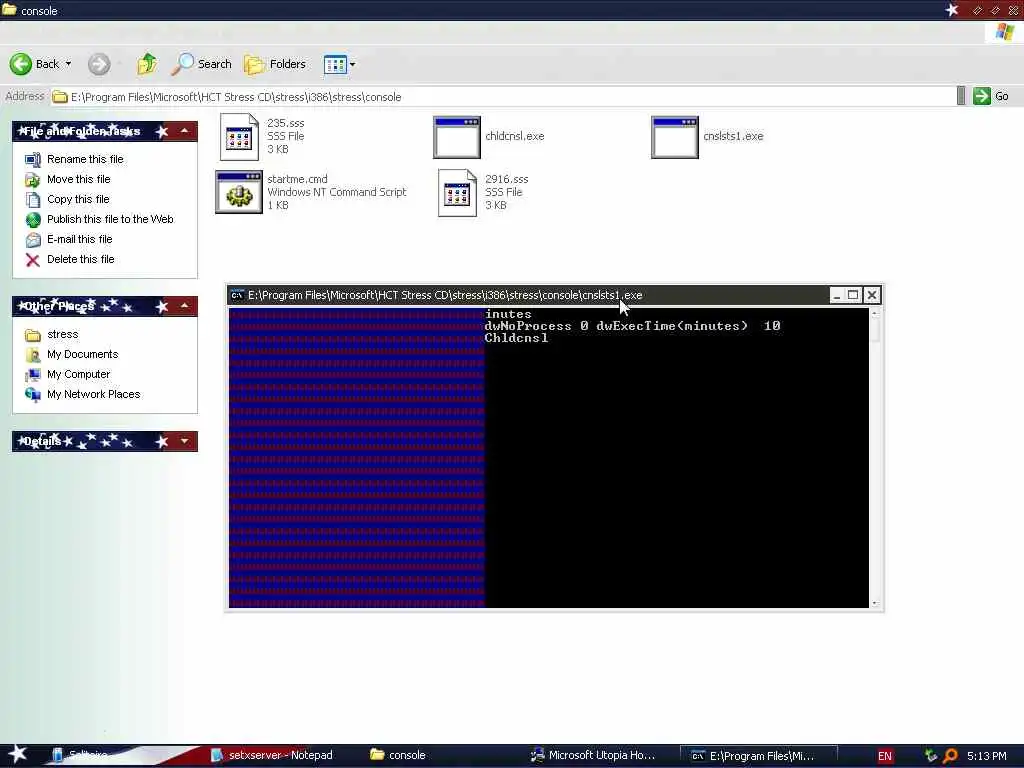Switch to Microsoft Utopia taskbar button
The image size is (1024, 768).
coord(593,756)
